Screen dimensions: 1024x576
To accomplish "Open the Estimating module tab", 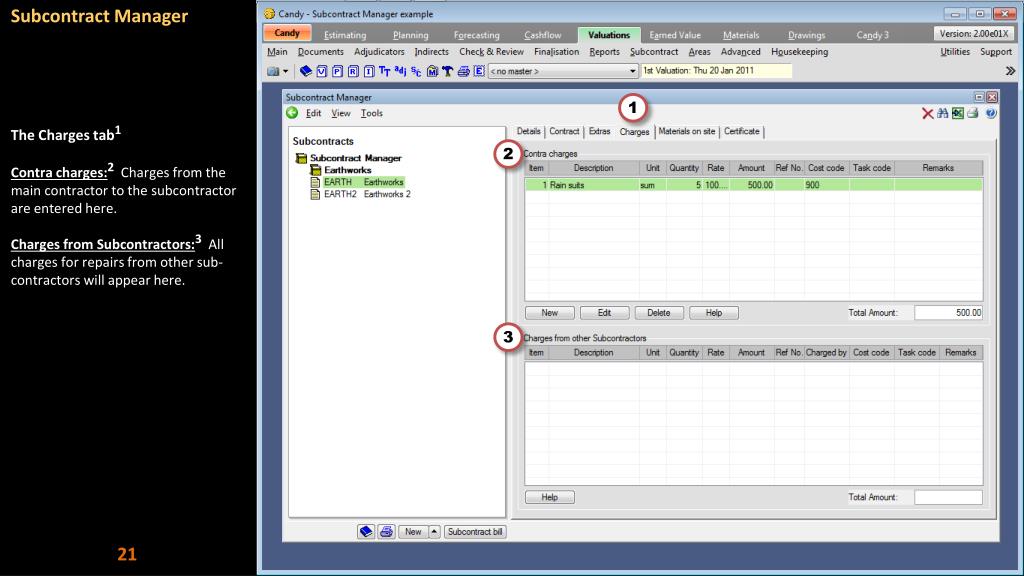I will [x=345, y=35].
